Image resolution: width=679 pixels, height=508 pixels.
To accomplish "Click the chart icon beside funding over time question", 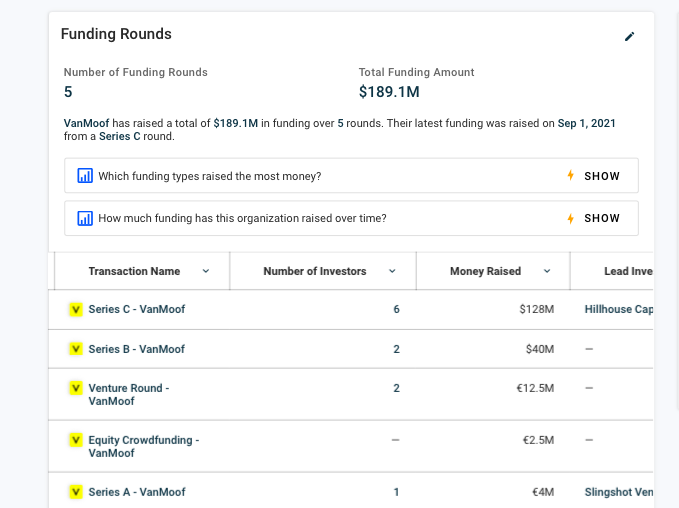I will click(x=85, y=218).
